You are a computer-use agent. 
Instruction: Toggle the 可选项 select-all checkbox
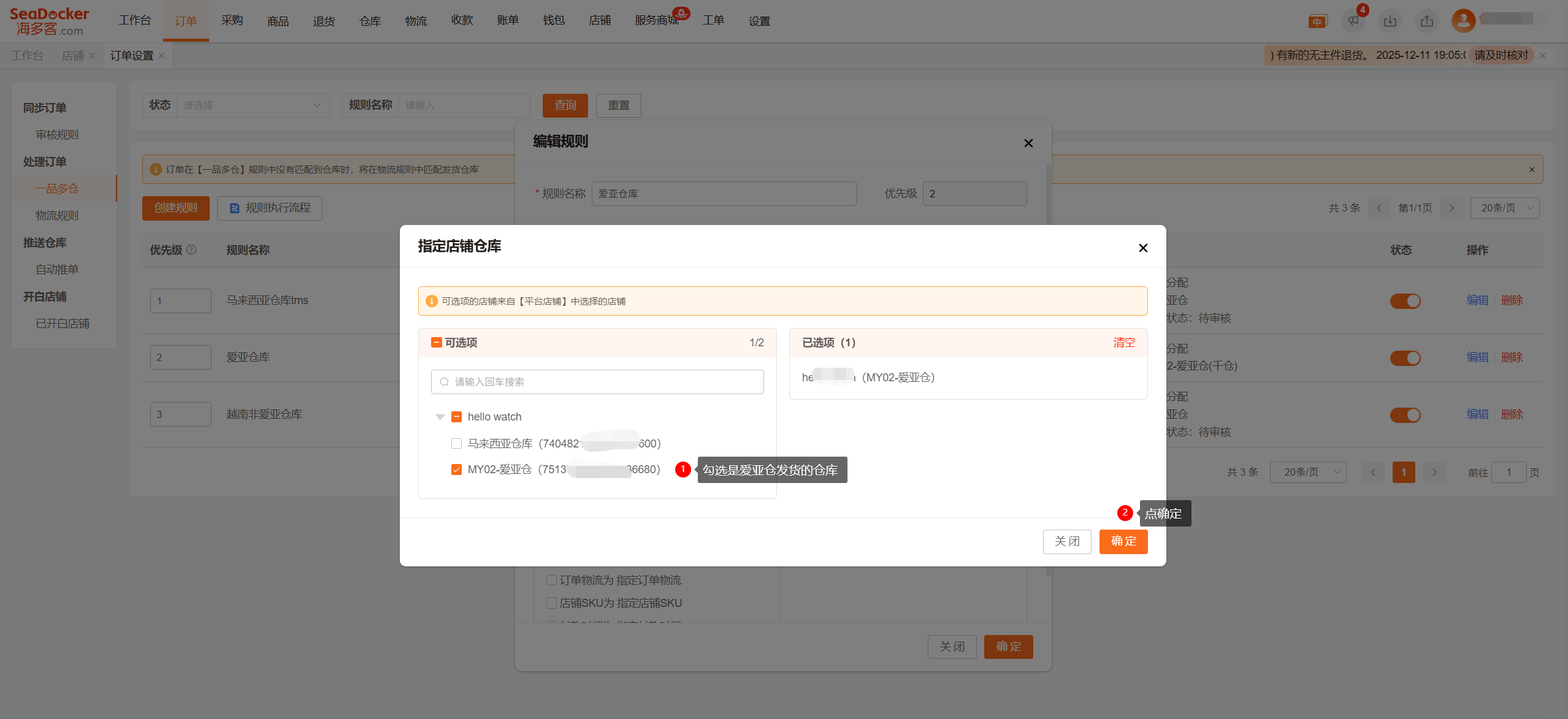[437, 343]
